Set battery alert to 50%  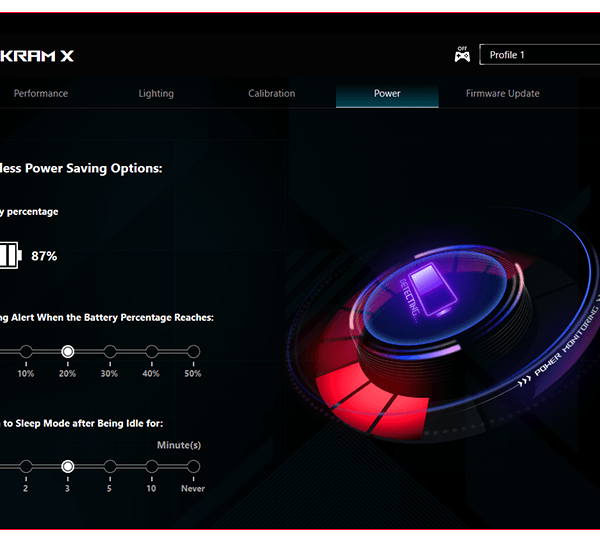pos(193,352)
